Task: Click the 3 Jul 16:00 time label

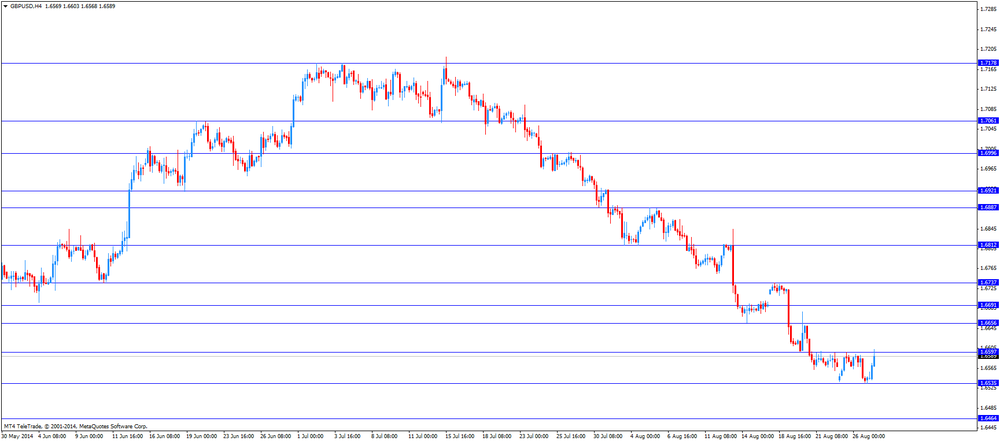Action: 348,437
